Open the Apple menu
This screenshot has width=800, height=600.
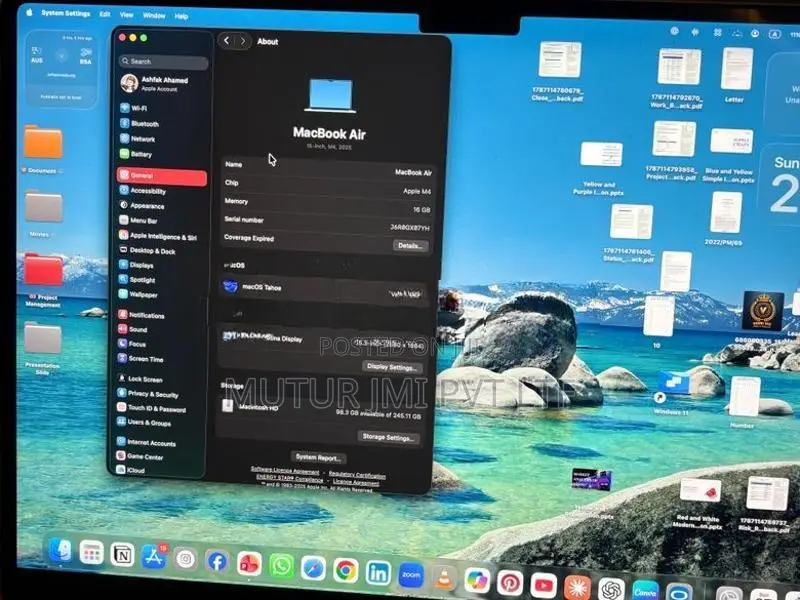(29, 12)
